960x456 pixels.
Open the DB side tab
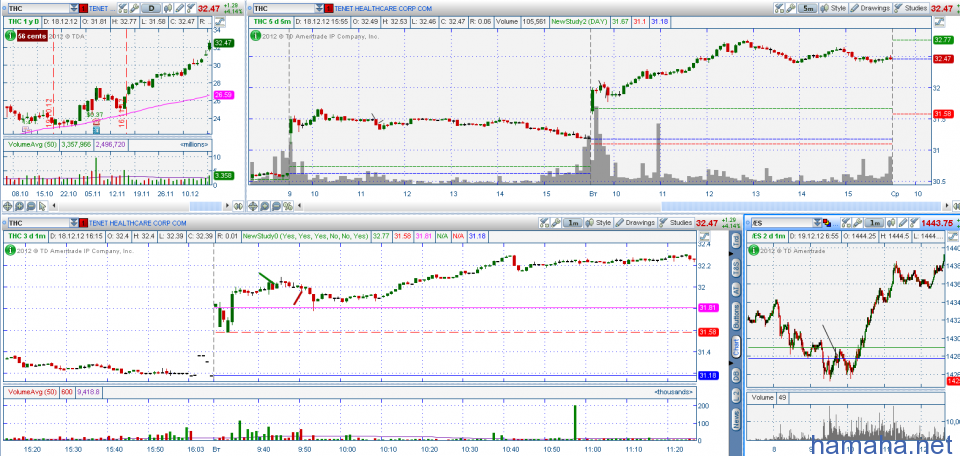(736, 375)
